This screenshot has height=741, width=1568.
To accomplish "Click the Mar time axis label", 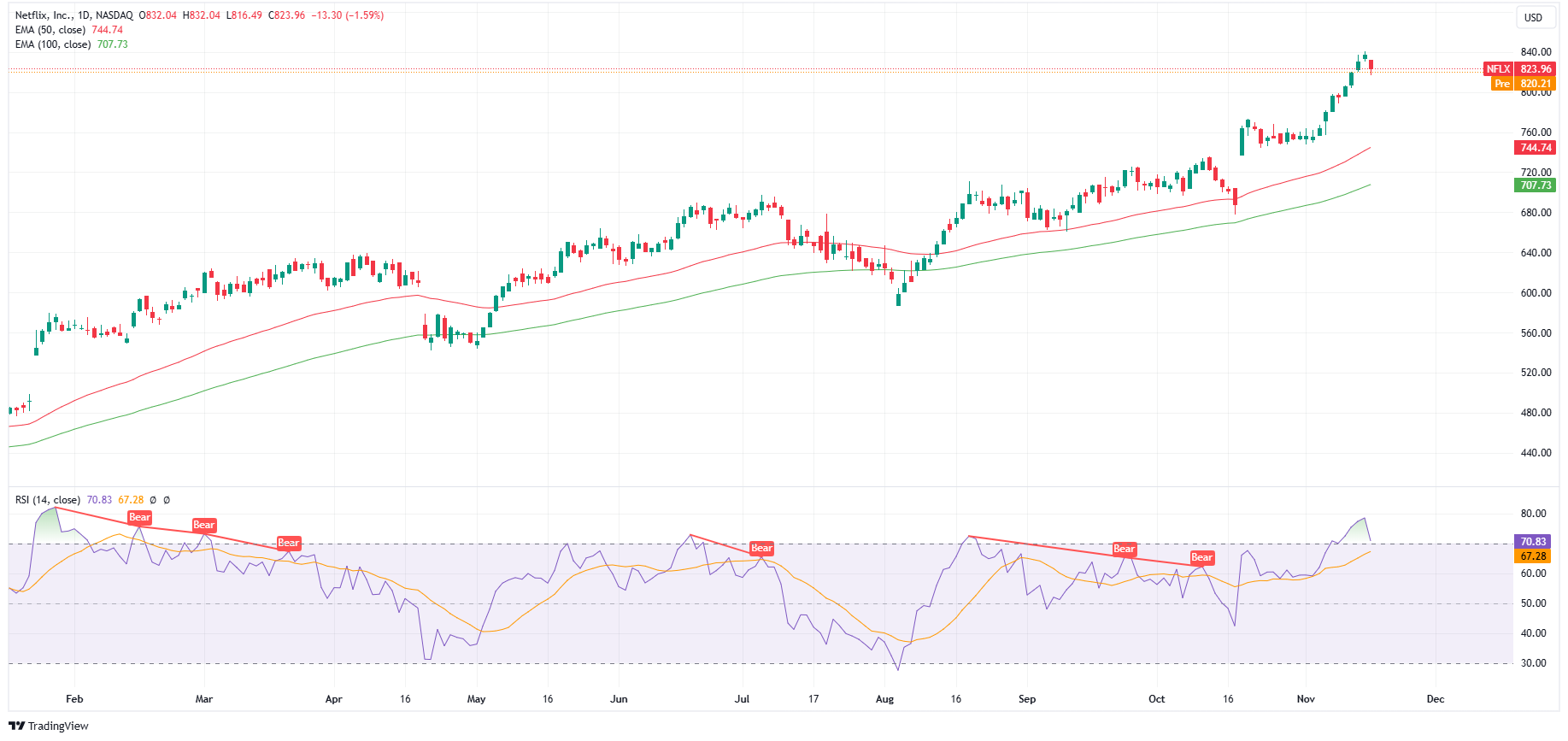I will [x=204, y=699].
